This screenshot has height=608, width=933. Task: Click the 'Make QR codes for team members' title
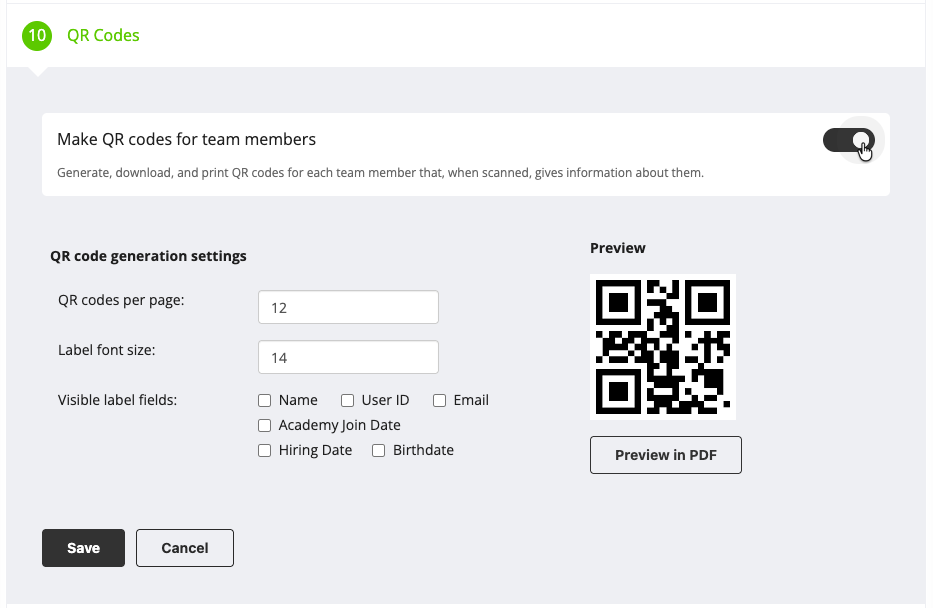coord(186,139)
